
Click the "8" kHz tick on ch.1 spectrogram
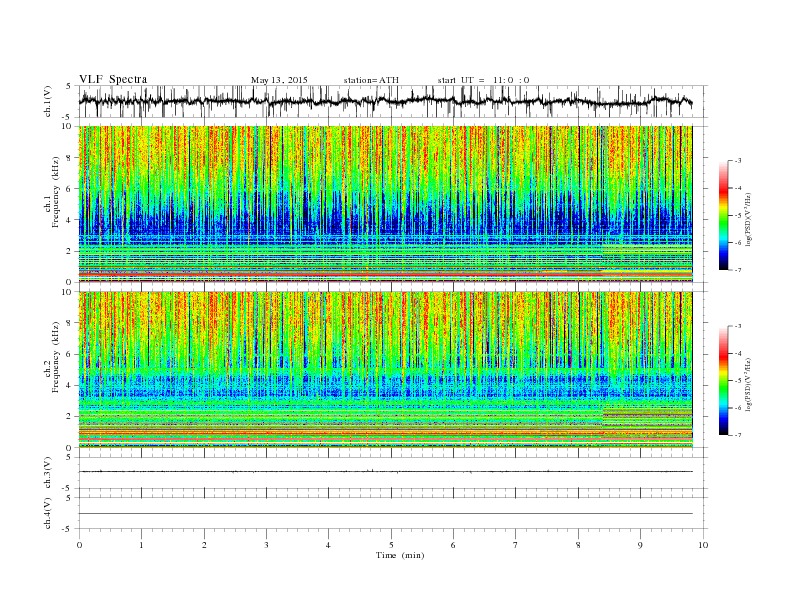[x=70, y=158]
